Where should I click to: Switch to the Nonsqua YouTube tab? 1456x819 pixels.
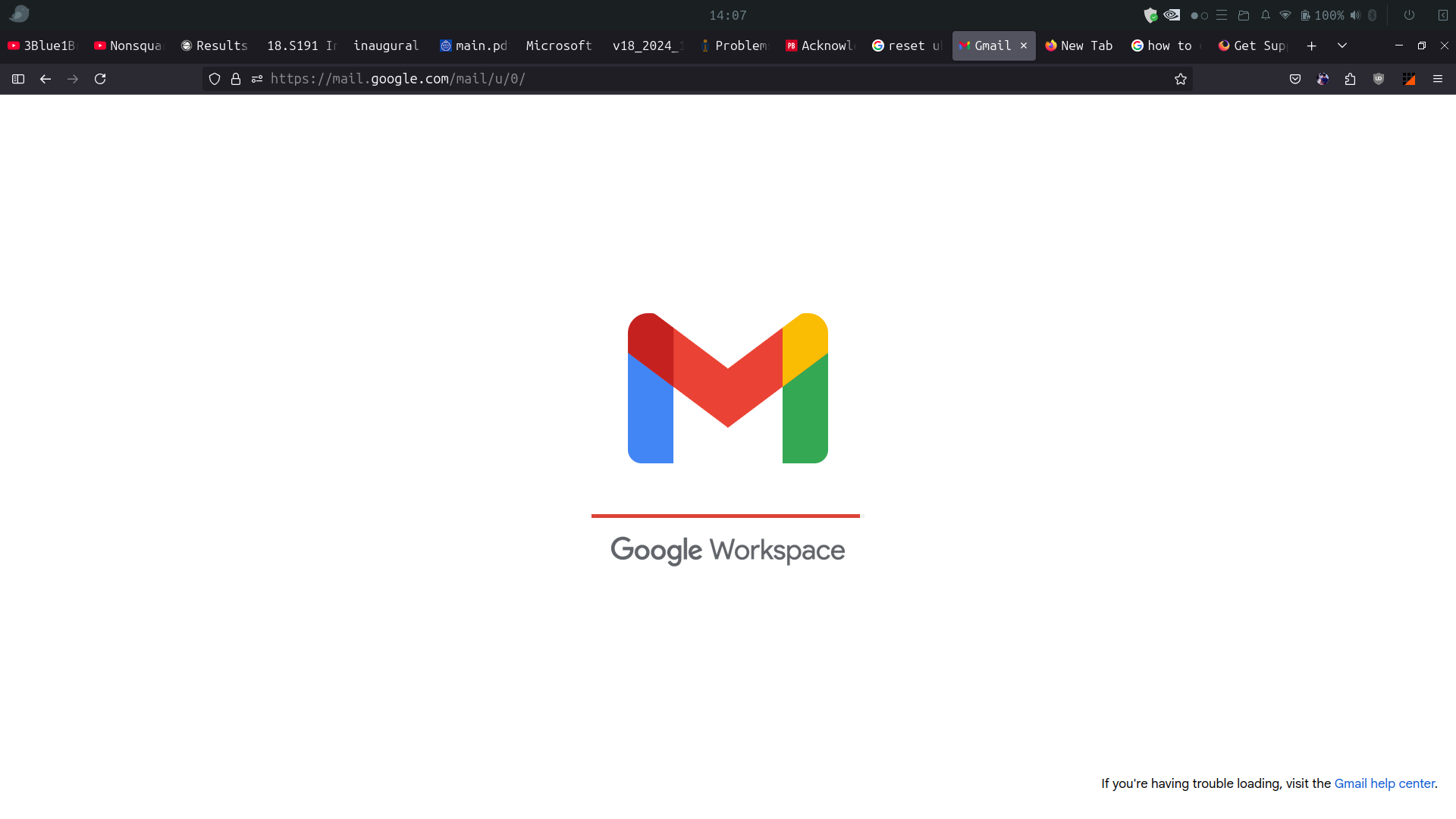129,45
